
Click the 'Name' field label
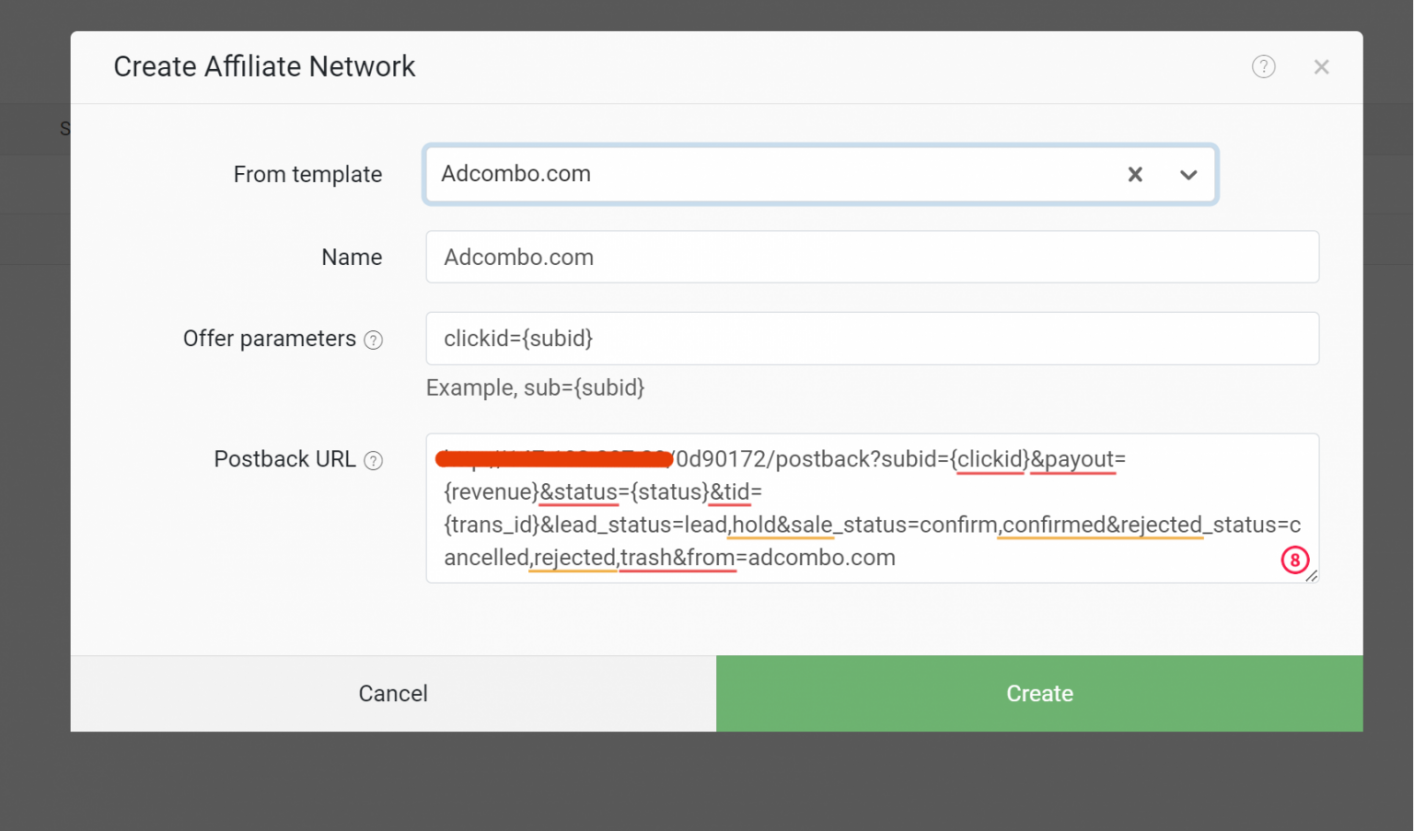(x=352, y=257)
